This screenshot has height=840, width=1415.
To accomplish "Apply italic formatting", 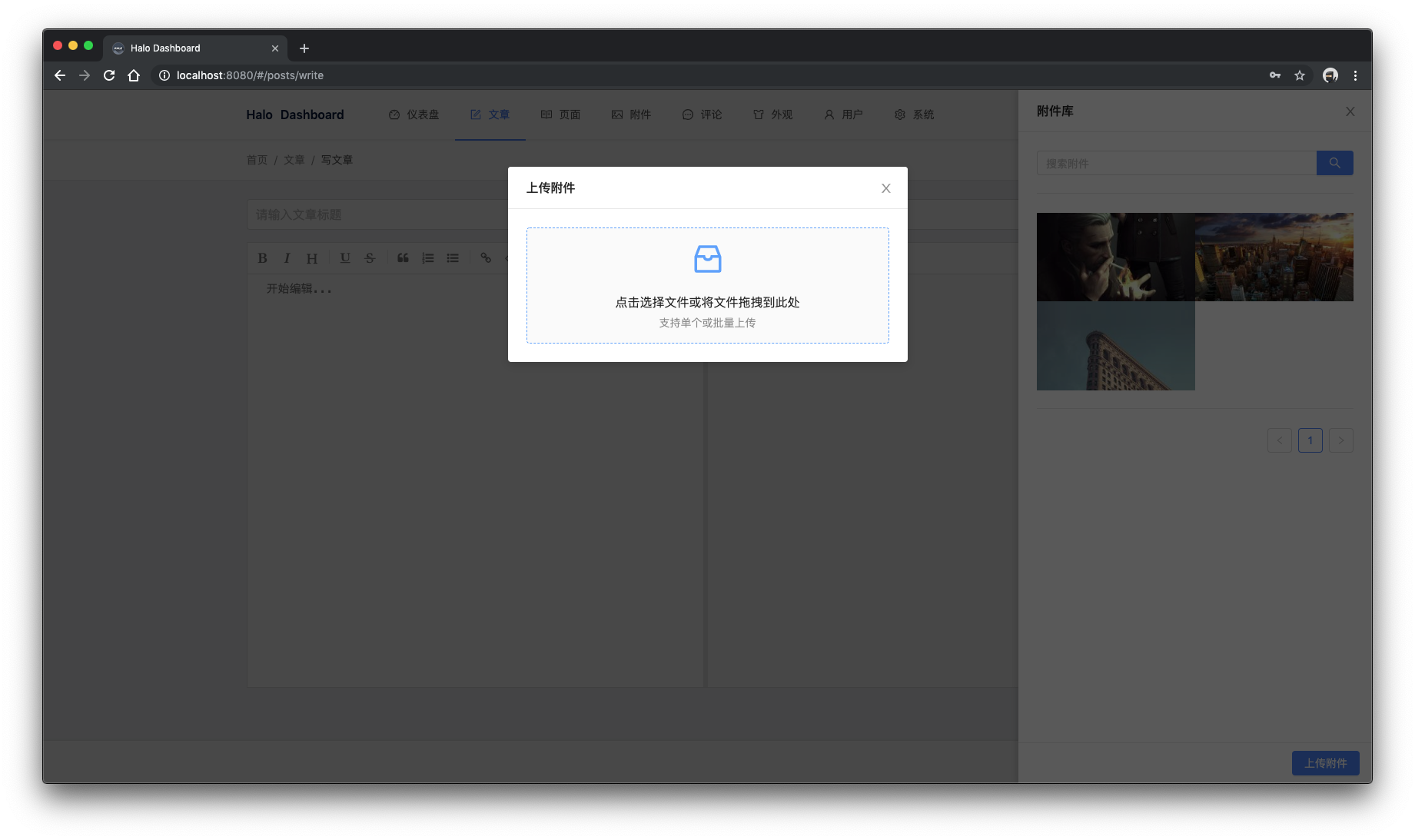I will [287, 258].
